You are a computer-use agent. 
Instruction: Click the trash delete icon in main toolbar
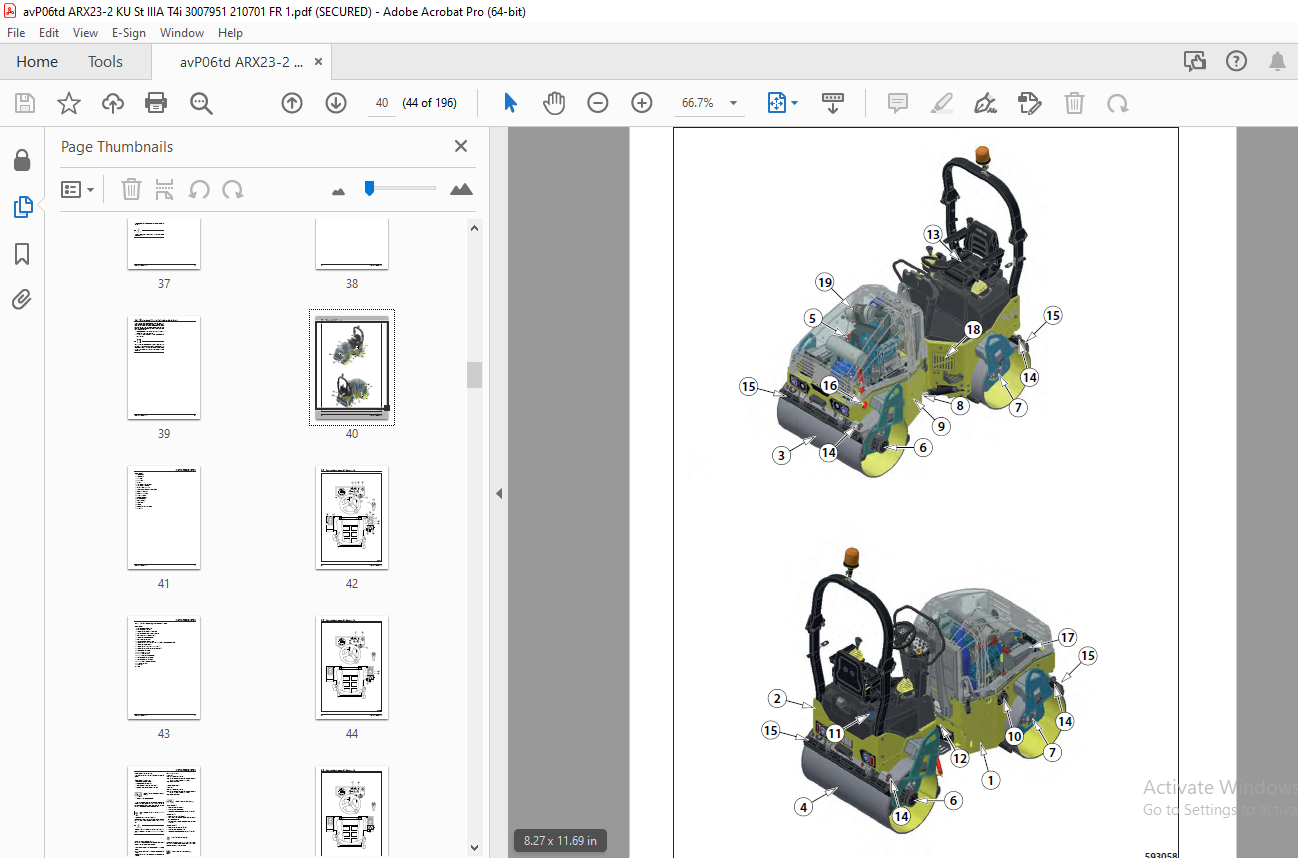[x=1074, y=103]
